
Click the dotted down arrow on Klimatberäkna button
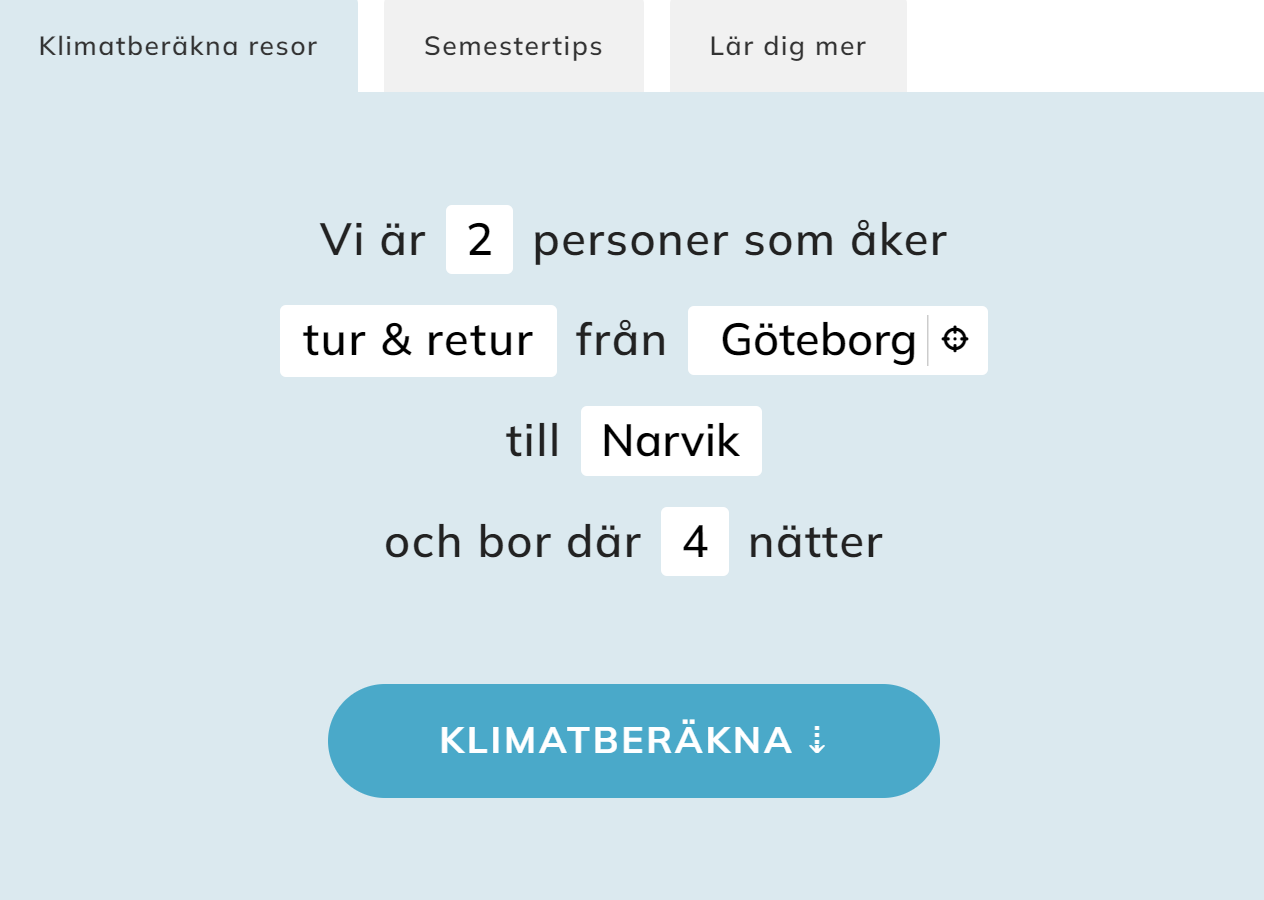click(x=817, y=741)
